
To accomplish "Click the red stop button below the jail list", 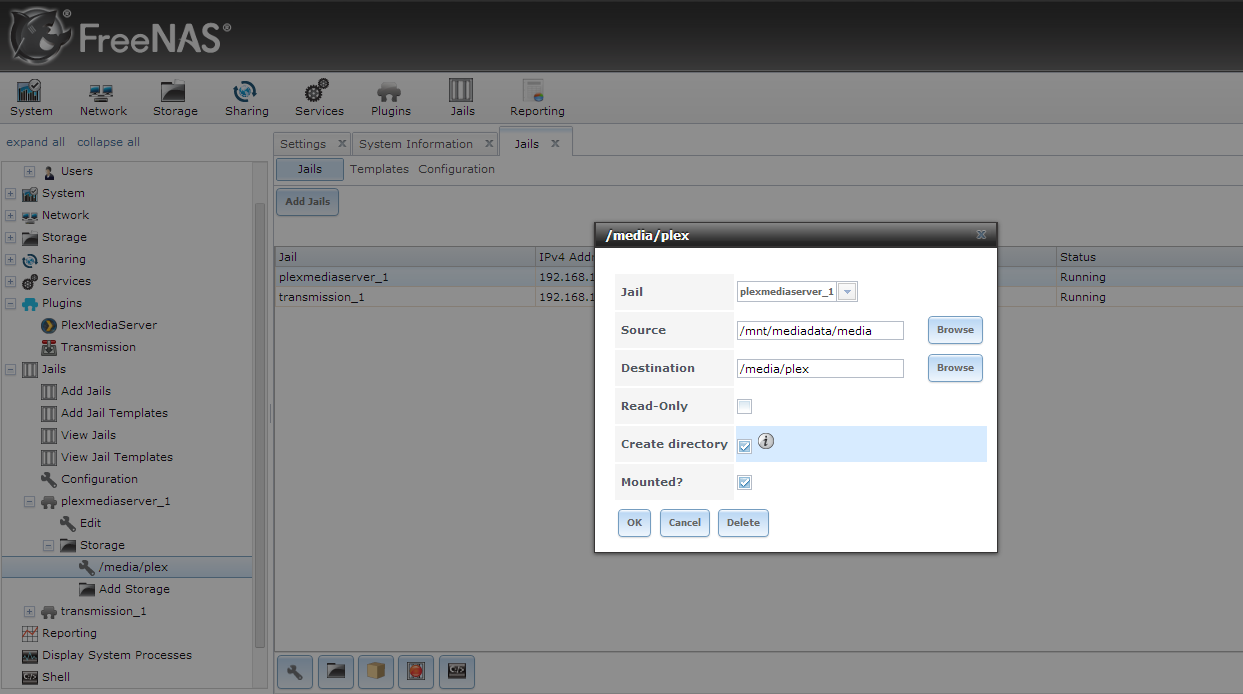I will tap(416, 672).
